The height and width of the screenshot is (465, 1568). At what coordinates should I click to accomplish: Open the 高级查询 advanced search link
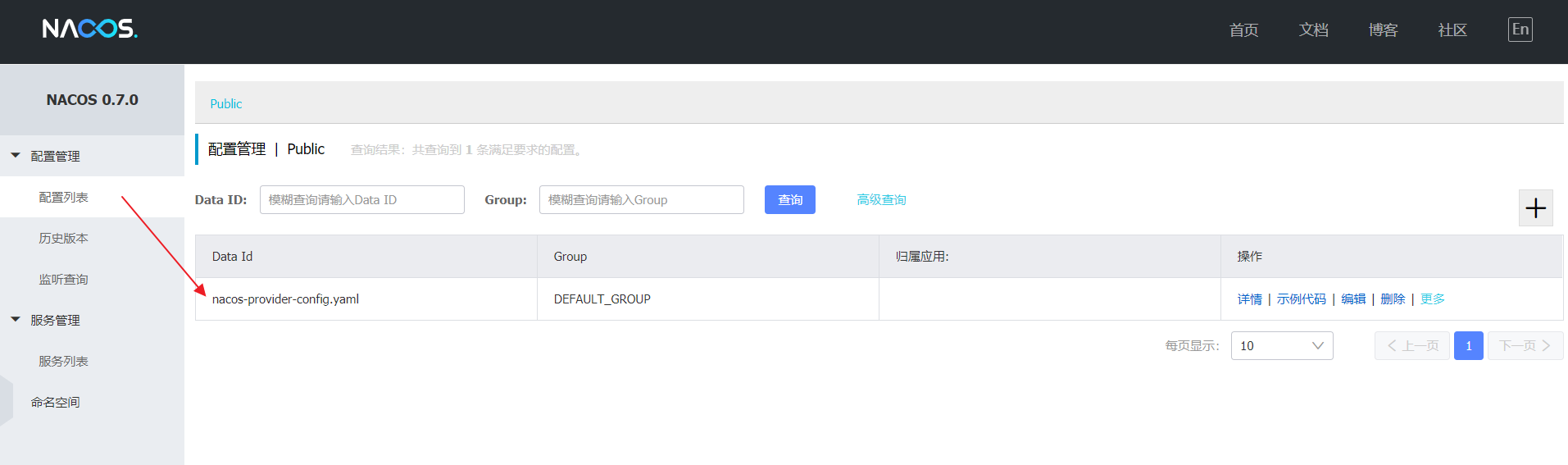coord(881,199)
